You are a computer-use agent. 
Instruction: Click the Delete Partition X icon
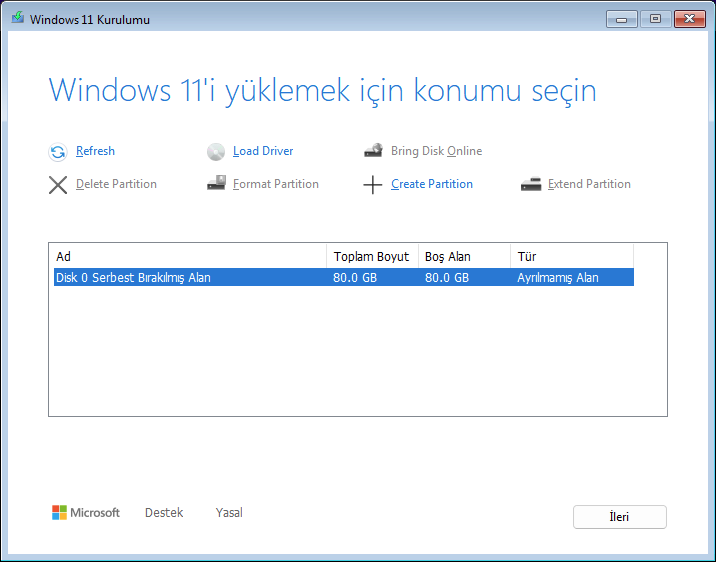tap(58, 185)
